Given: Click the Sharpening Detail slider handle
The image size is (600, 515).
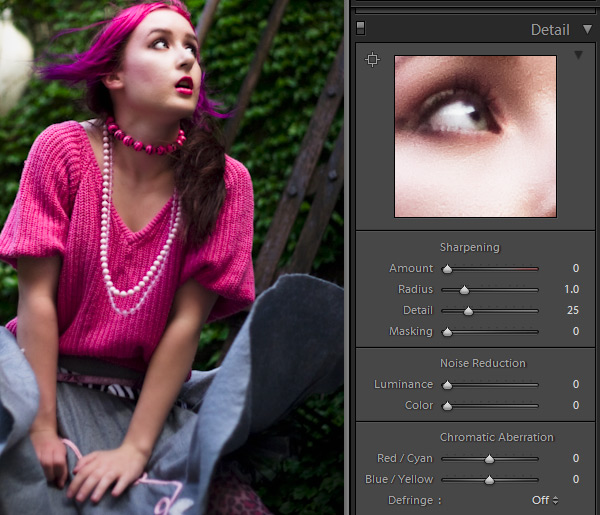Looking at the screenshot, I should coord(468,311).
